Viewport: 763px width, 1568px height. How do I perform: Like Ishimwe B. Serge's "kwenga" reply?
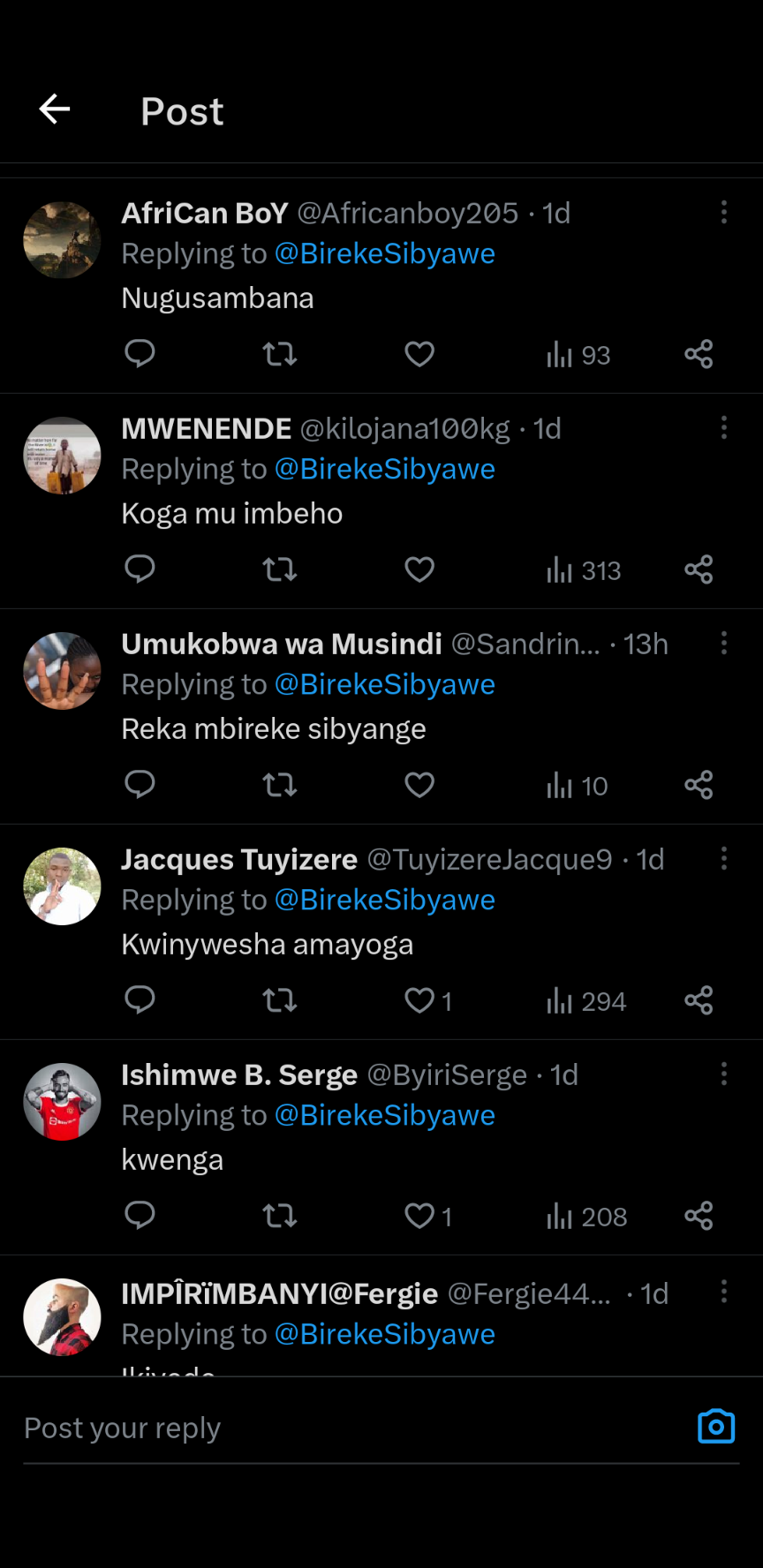click(419, 1216)
